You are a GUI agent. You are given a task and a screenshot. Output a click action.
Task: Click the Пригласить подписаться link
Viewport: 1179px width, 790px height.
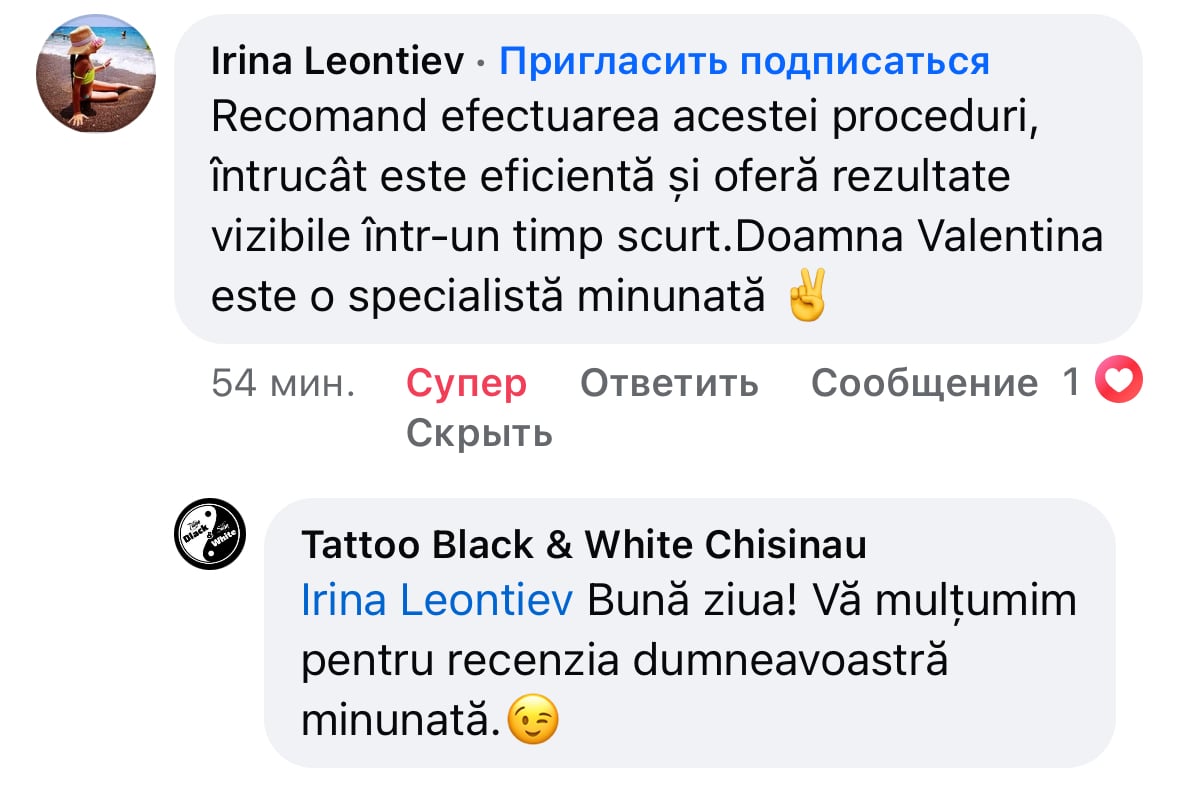(x=744, y=62)
